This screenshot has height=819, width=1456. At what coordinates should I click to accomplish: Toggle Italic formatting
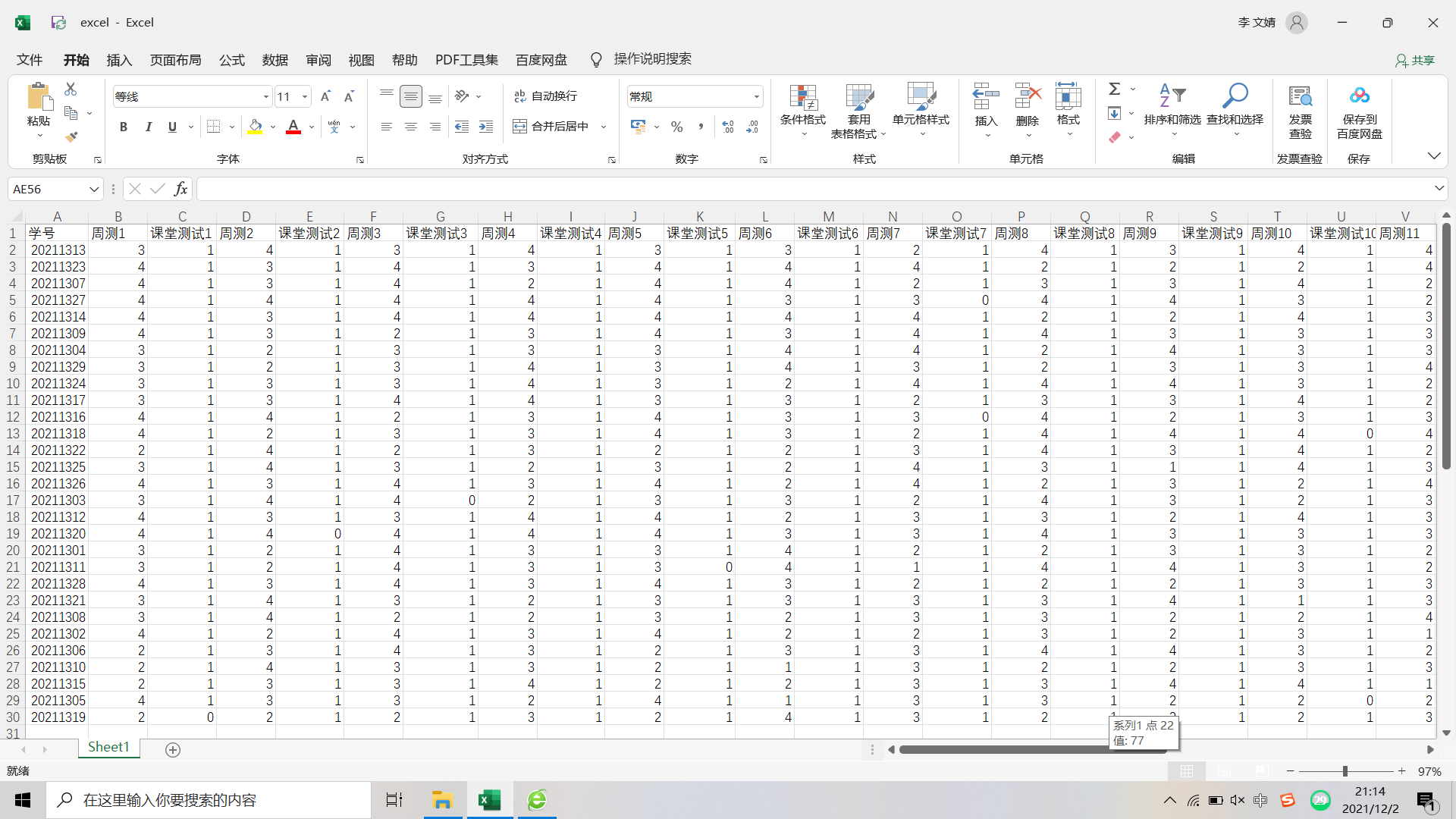[148, 127]
